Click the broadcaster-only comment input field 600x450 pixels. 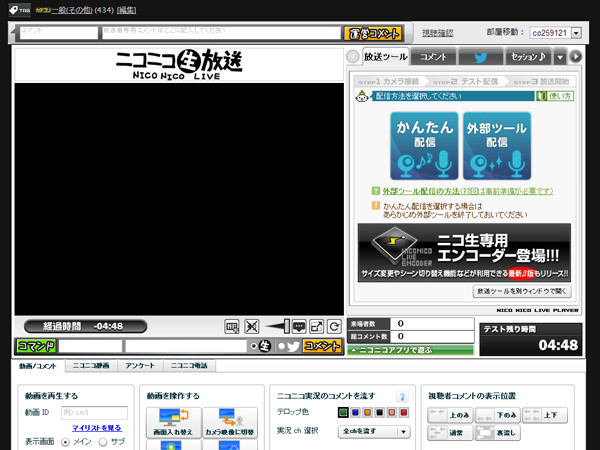221,33
